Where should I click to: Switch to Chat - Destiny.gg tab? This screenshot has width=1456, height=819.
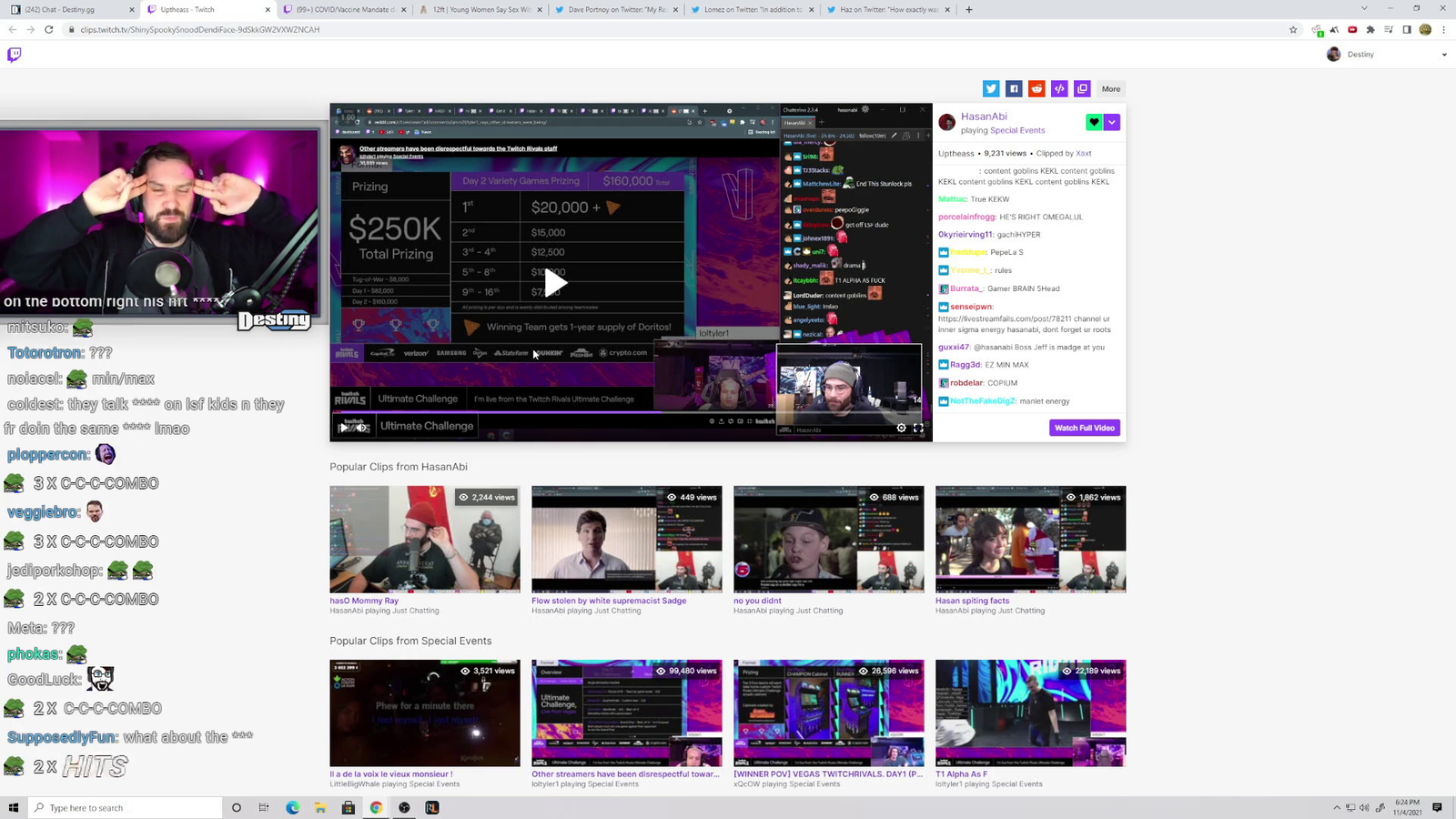[x=69, y=9]
